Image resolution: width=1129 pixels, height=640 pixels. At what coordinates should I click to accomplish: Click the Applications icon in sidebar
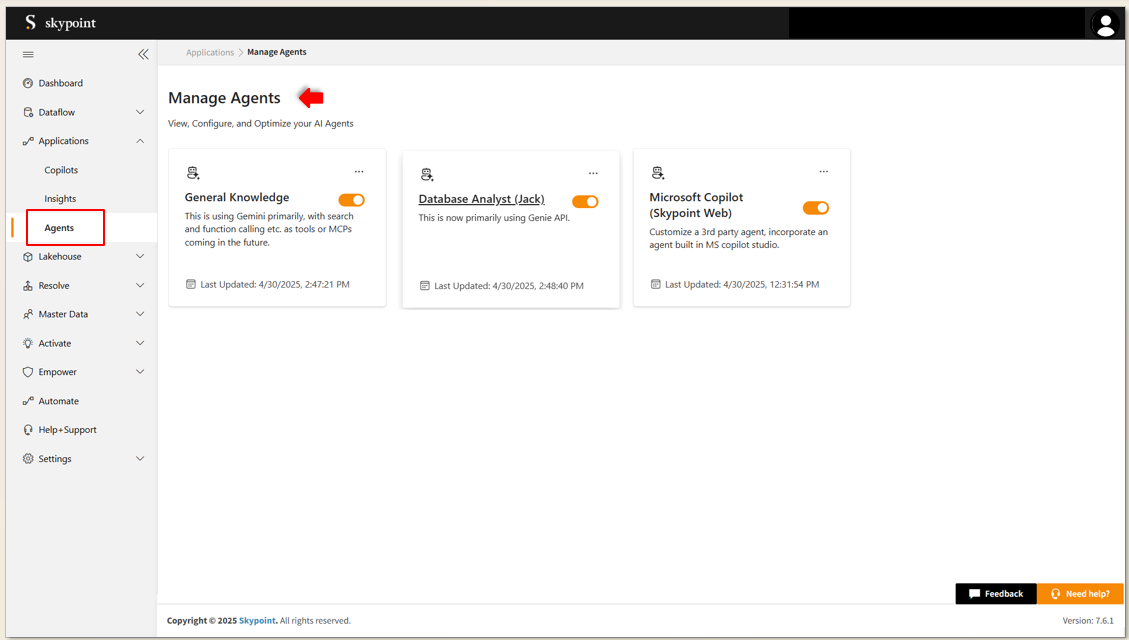point(27,141)
